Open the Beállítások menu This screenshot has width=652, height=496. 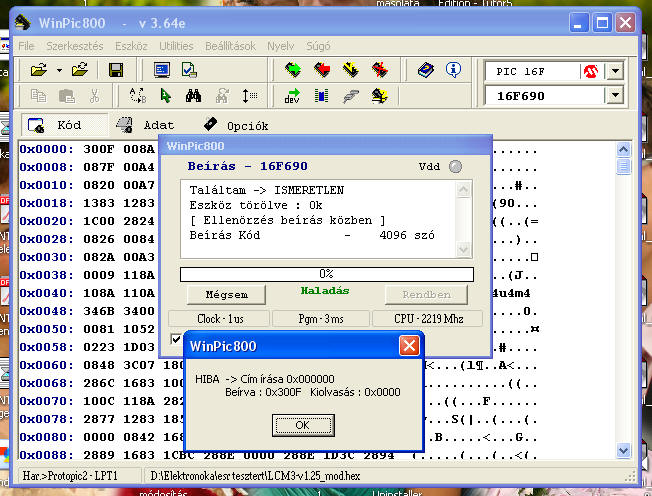pyautogui.click(x=230, y=46)
